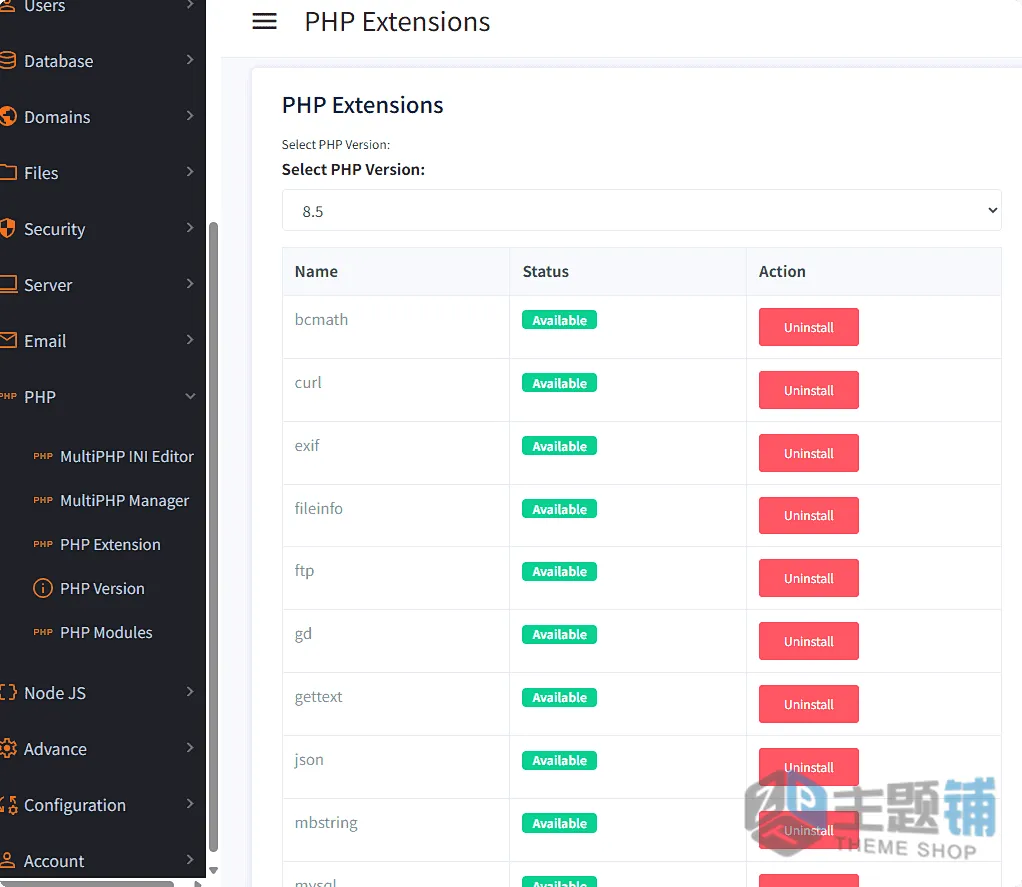Click the Status column header

[x=546, y=271]
